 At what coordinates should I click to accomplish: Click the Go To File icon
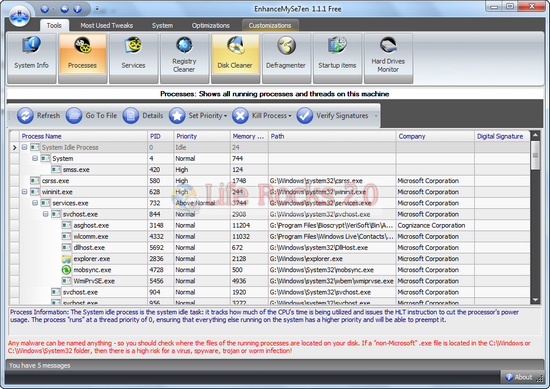pyautogui.click(x=74, y=115)
